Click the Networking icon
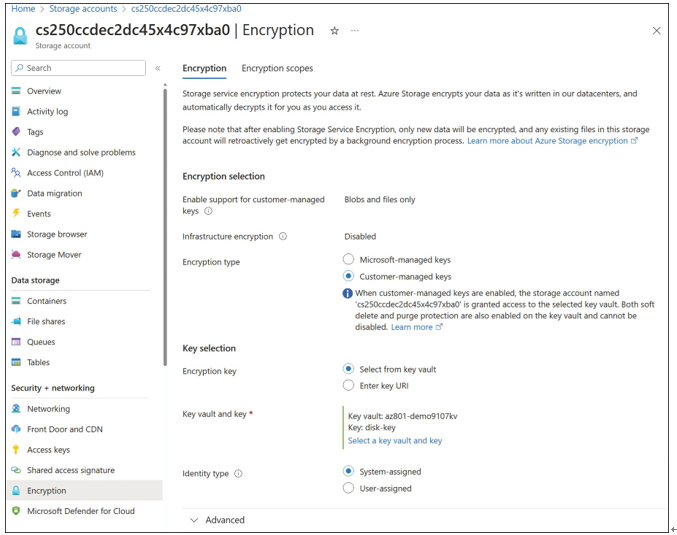 (x=16, y=408)
